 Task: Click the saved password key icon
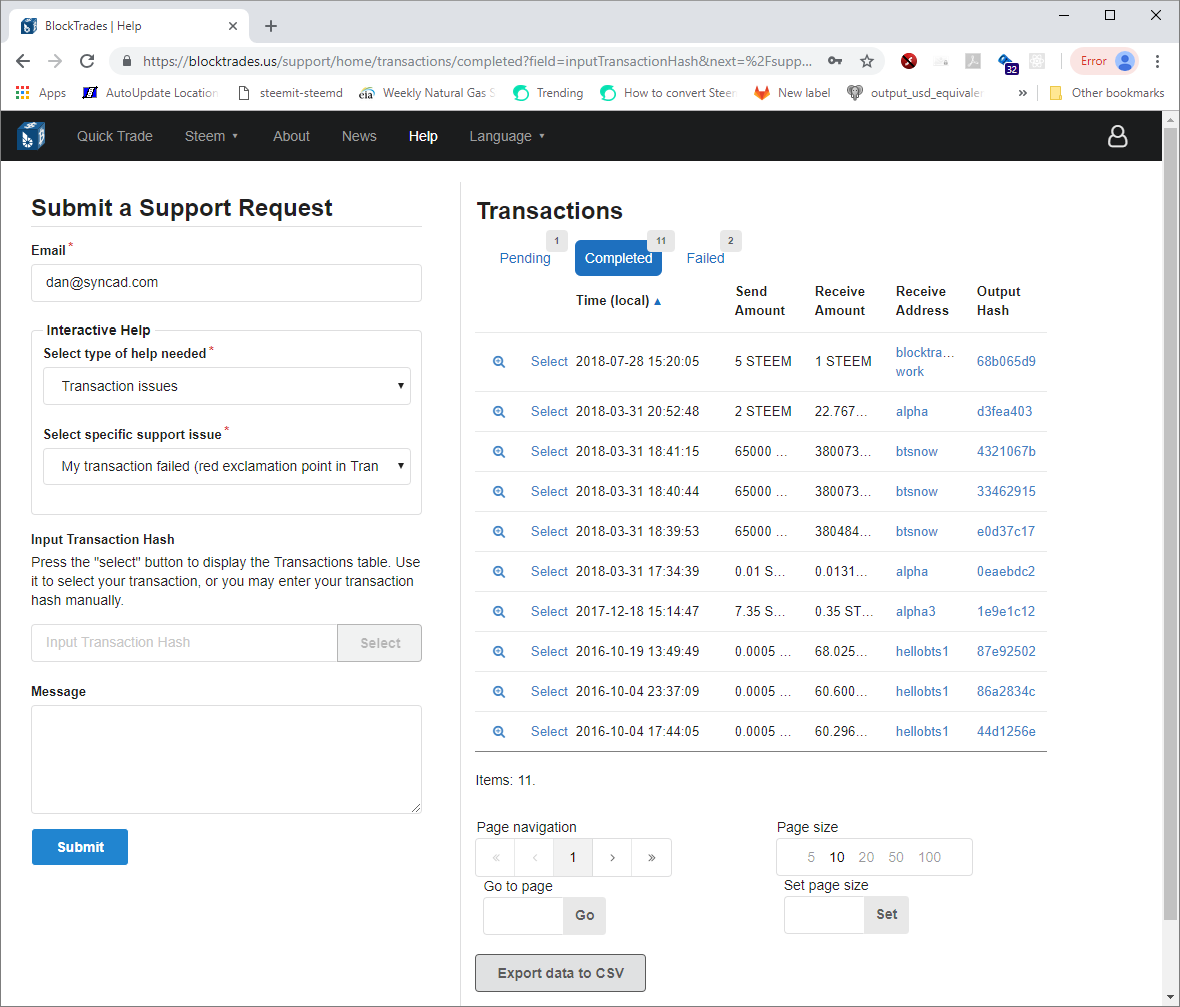[835, 61]
